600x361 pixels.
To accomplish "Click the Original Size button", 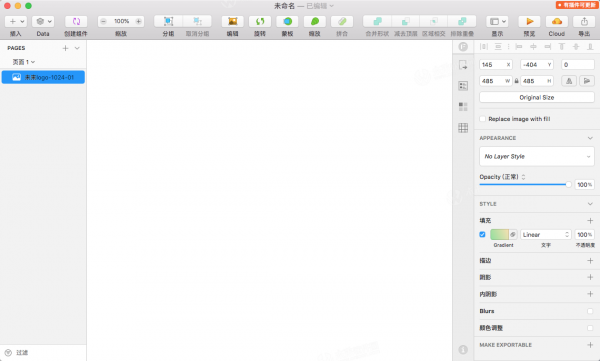I will (x=537, y=97).
